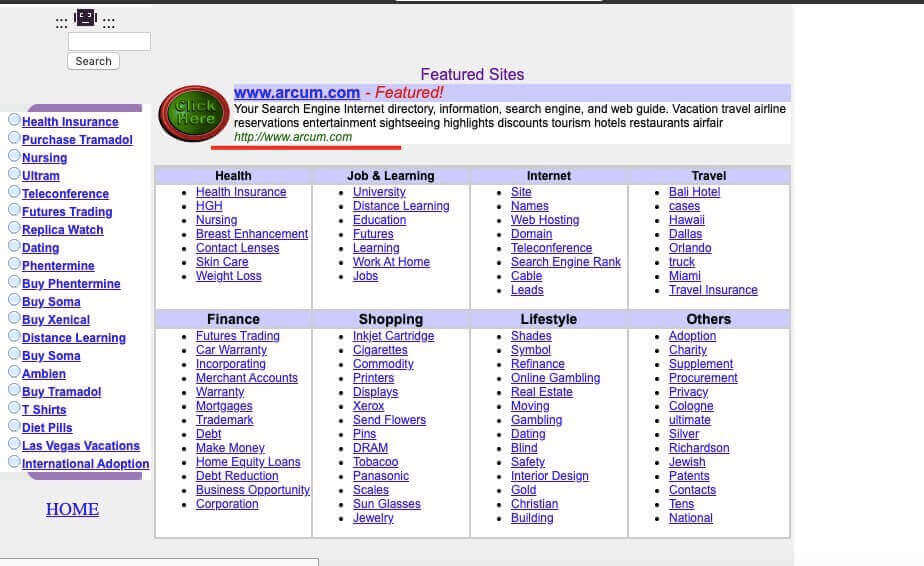Select Interior Design under Lifestyle
924x566 pixels.
coord(549,476)
